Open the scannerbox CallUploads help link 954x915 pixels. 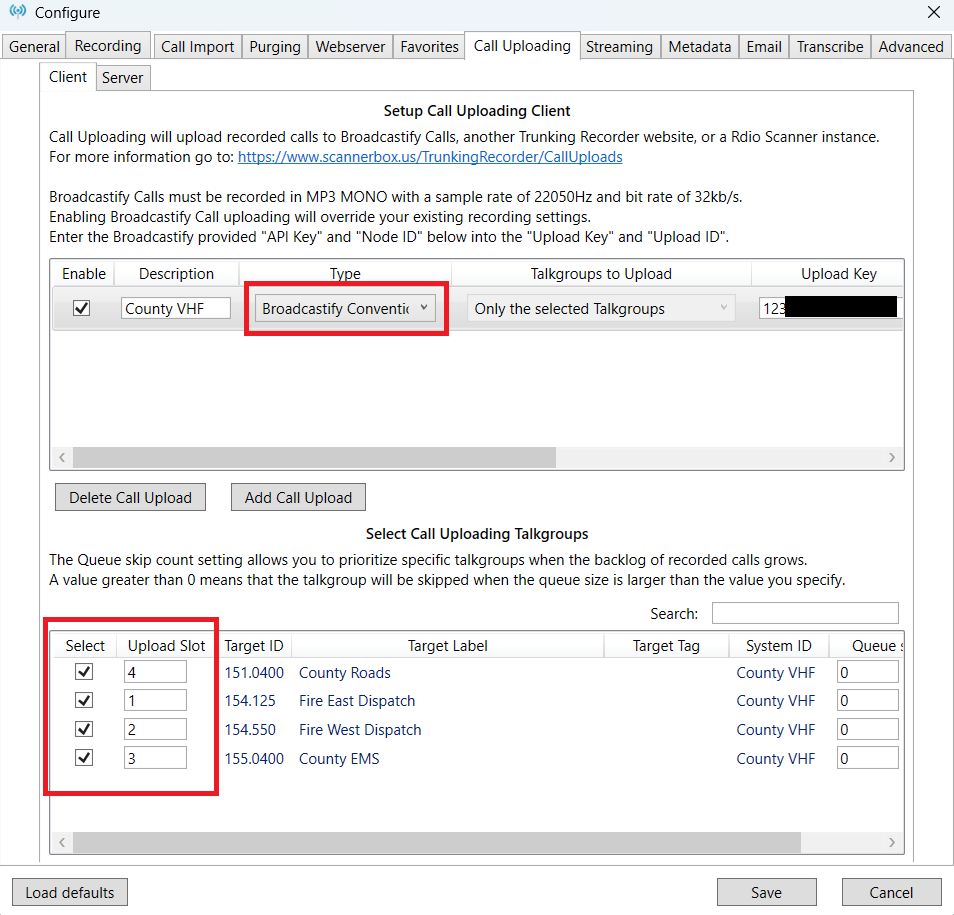430,157
